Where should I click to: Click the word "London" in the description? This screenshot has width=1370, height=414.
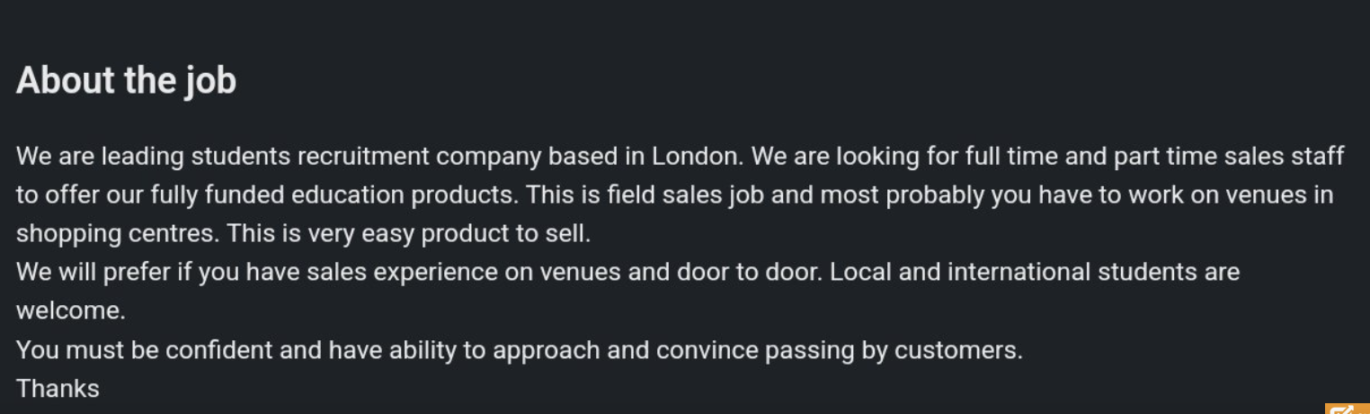coord(696,156)
